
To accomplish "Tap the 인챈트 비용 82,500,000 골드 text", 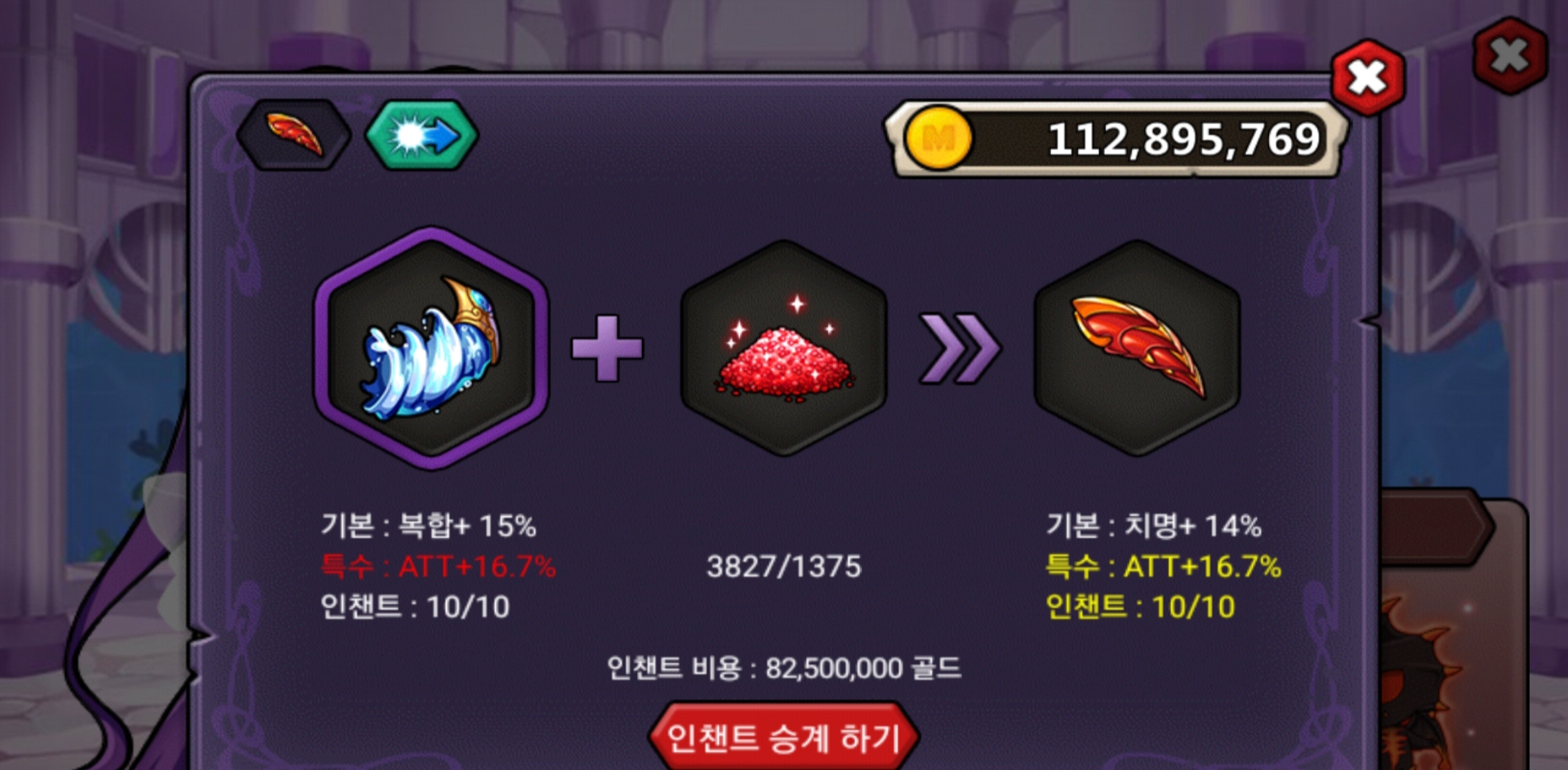I will (x=784, y=669).
